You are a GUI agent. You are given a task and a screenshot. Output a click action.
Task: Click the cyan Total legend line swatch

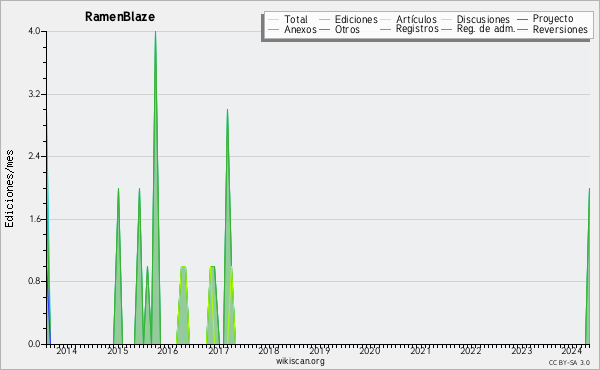[x=274, y=20]
